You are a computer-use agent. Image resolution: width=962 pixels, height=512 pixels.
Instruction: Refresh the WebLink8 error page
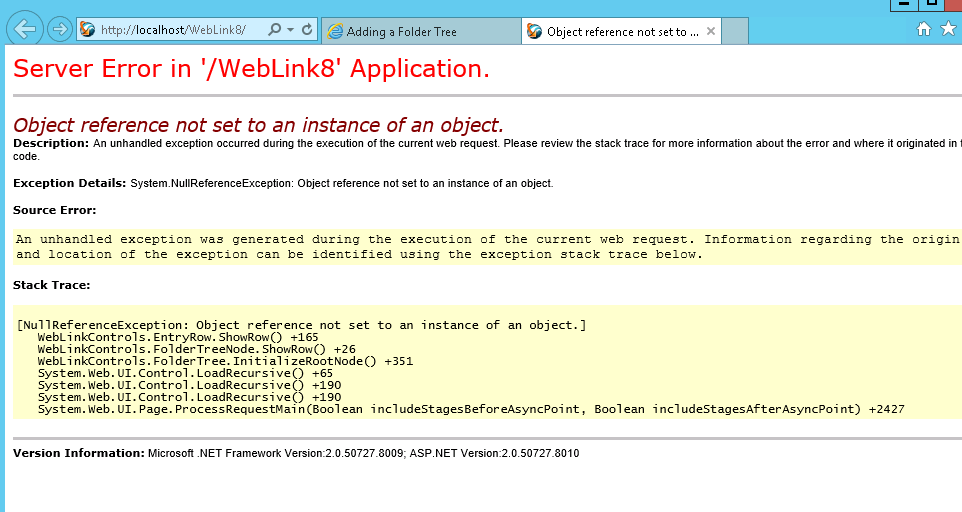tap(307, 31)
